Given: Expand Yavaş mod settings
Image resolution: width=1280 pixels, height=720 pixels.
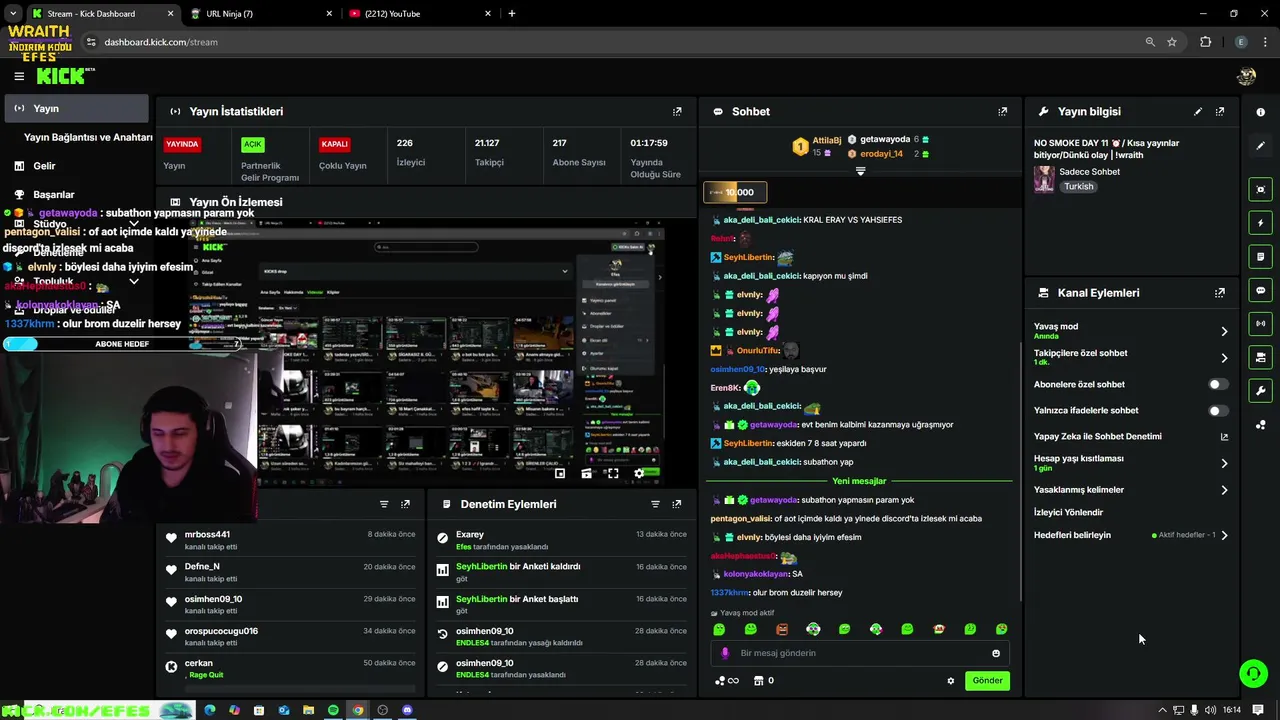Looking at the screenshot, I should tap(1224, 331).
